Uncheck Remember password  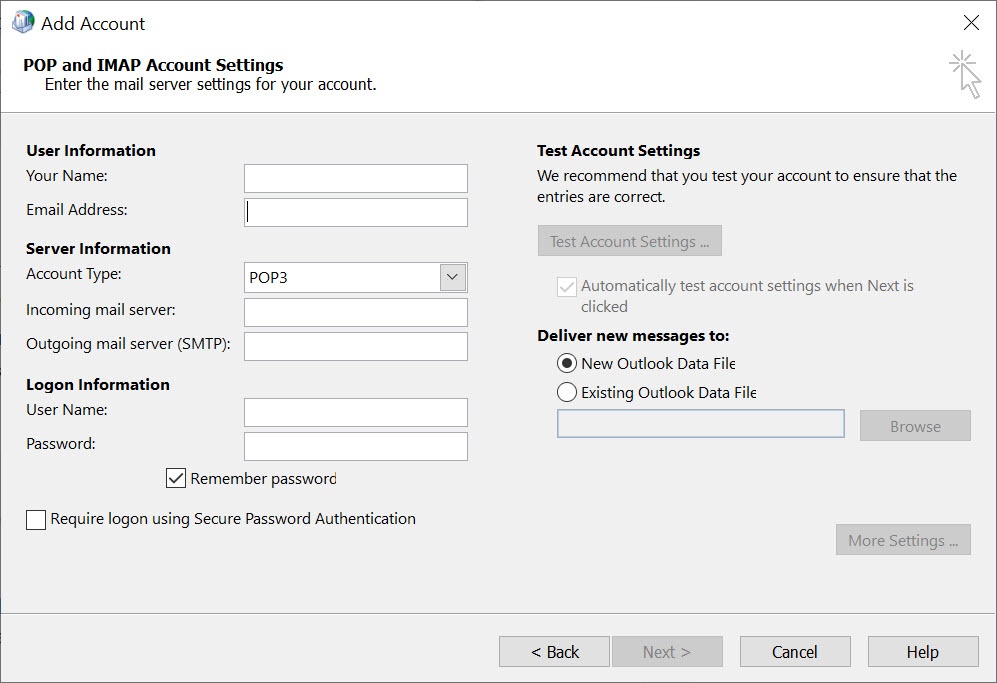175,479
